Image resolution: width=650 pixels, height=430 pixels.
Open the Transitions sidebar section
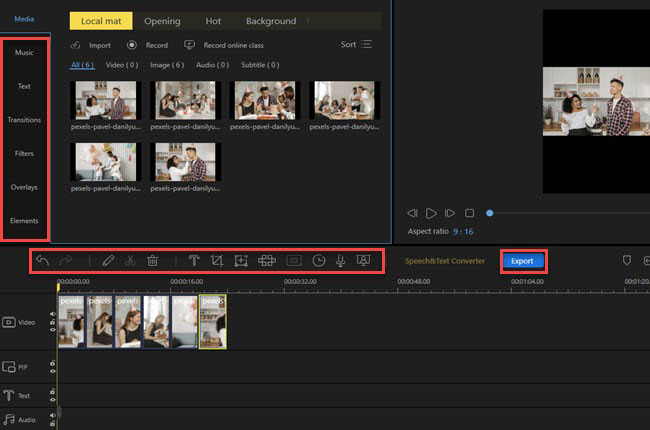pos(24,120)
